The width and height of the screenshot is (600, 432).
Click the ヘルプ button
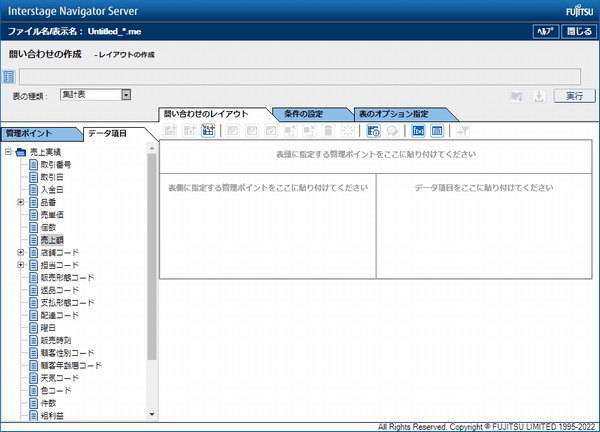click(546, 31)
